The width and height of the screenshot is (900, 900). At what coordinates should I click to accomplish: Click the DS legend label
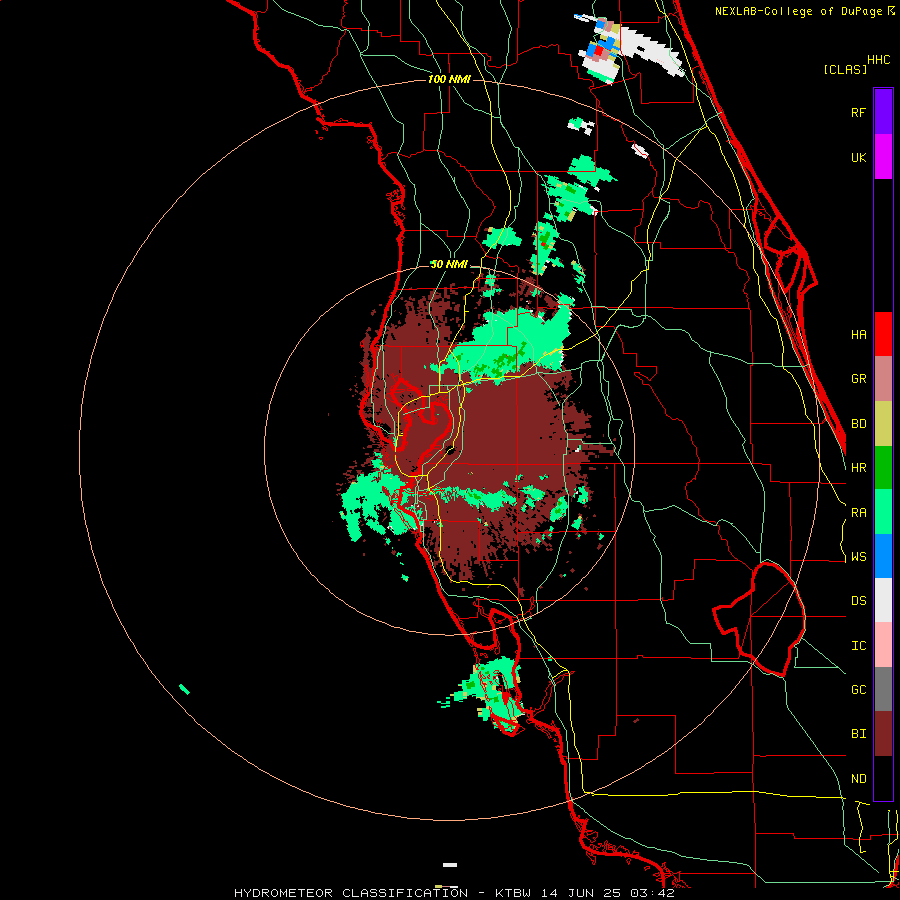point(859,601)
